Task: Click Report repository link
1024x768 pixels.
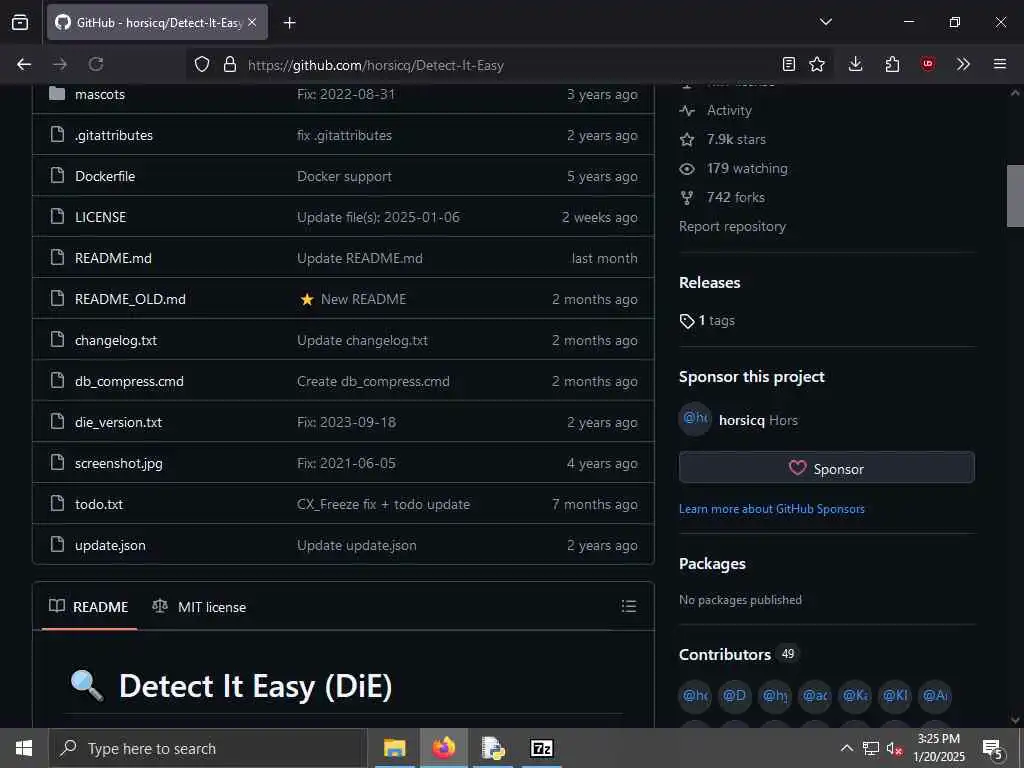Action: coord(732,227)
